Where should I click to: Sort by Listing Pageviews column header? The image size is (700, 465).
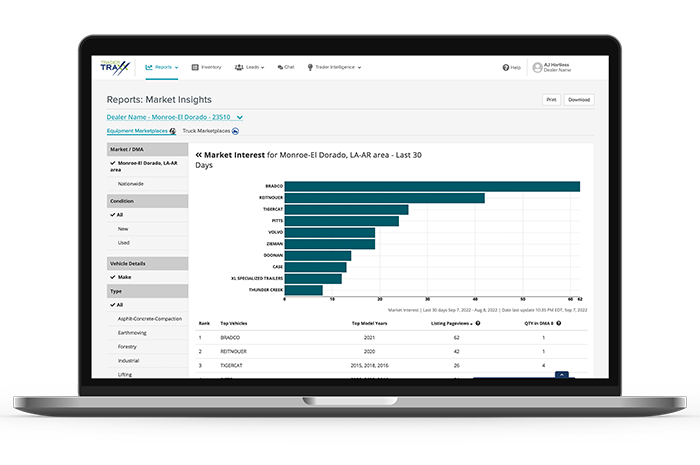(451, 323)
